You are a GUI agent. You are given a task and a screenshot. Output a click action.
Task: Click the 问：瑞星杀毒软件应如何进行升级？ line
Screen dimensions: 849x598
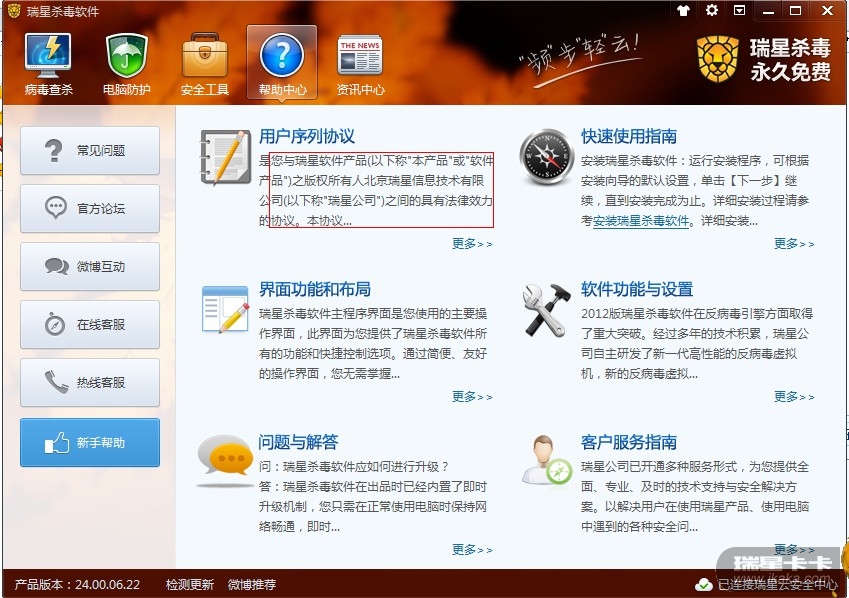[354, 466]
